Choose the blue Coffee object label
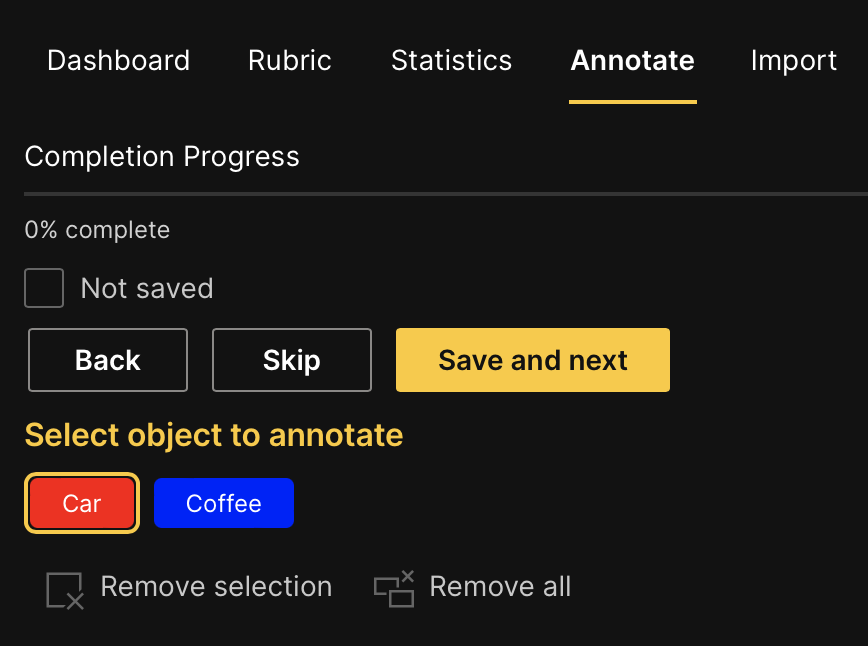868x646 pixels. tap(224, 503)
